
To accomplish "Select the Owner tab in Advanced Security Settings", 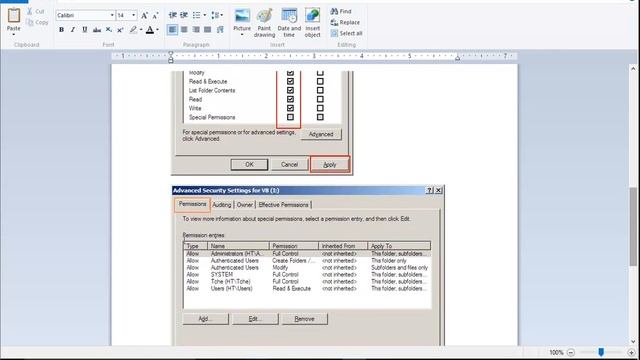I will 245,205.
